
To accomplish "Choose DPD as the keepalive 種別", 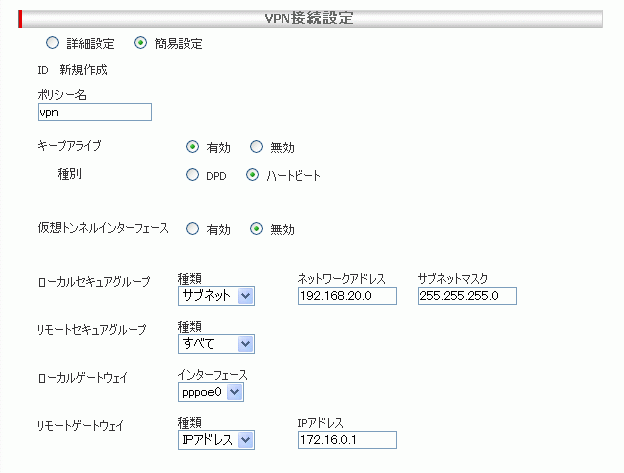I will click(192, 175).
